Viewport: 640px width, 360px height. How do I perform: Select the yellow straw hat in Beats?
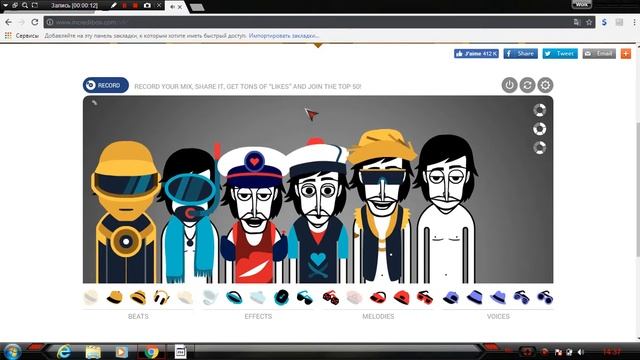[138, 298]
